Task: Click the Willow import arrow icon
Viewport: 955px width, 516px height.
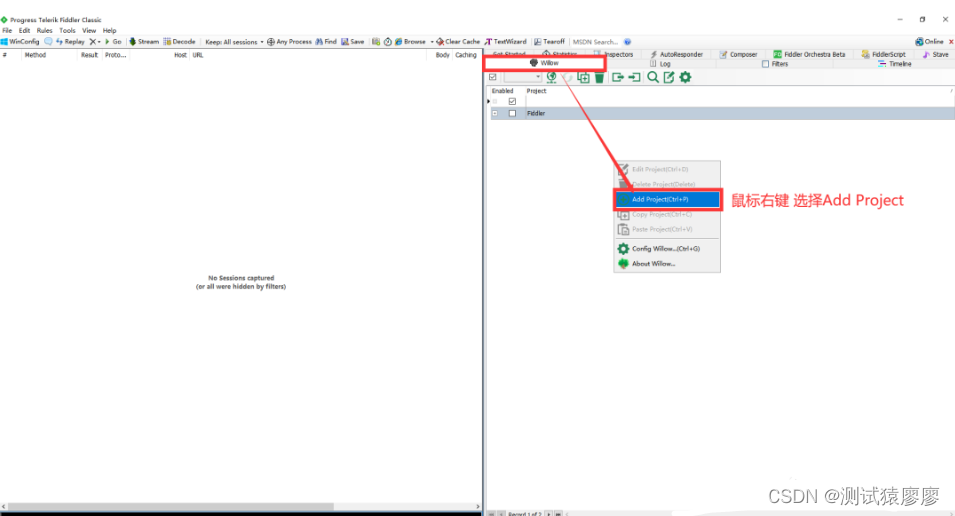Action: pos(634,77)
